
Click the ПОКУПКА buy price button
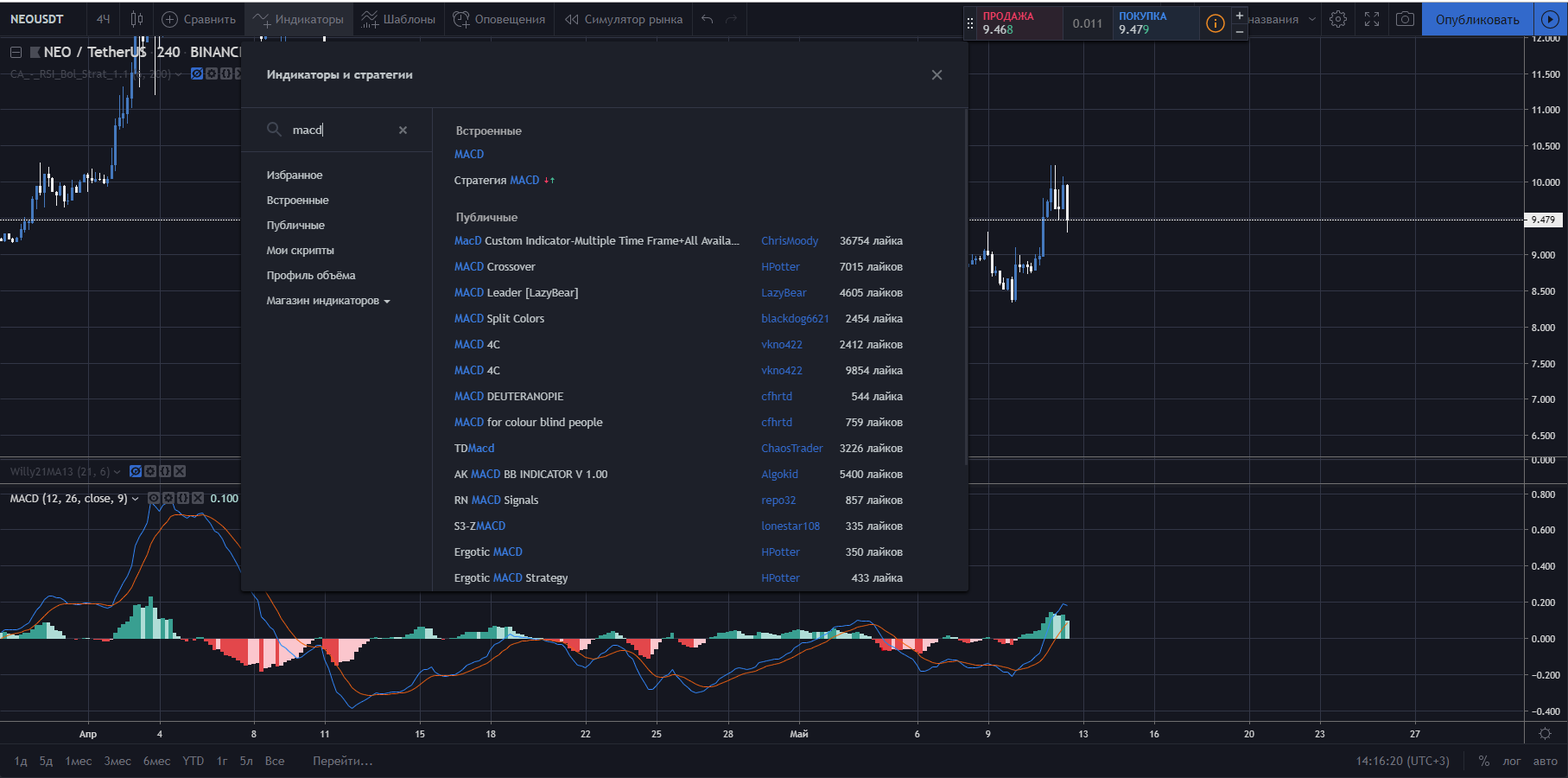pos(1156,23)
